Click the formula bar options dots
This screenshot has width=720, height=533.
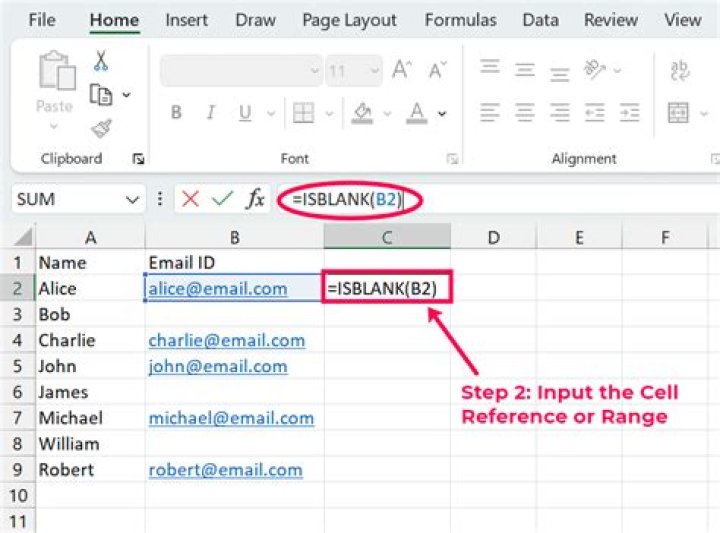(160, 199)
